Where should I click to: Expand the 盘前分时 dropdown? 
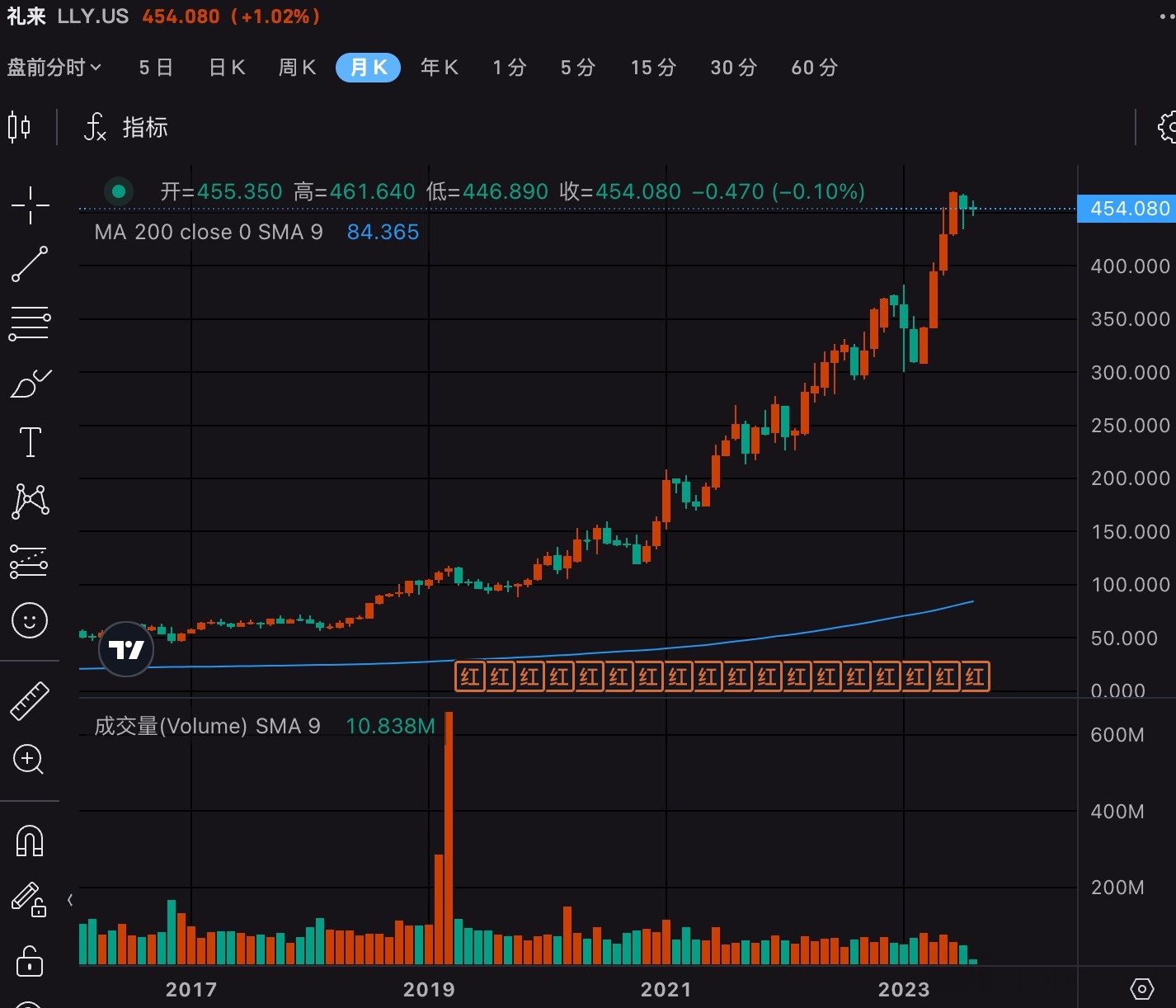coord(54,68)
